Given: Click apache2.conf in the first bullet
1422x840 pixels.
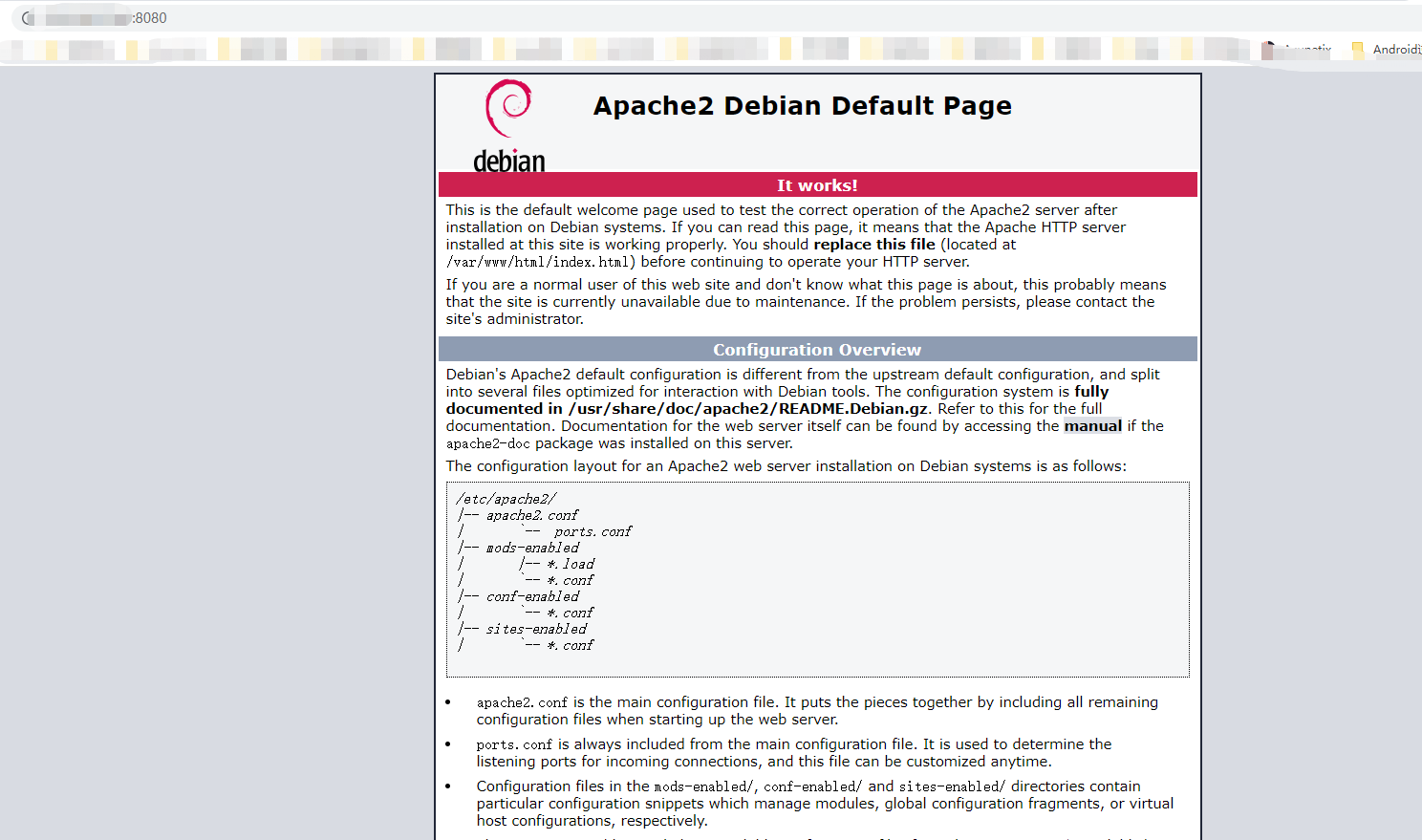Looking at the screenshot, I should point(523,702).
